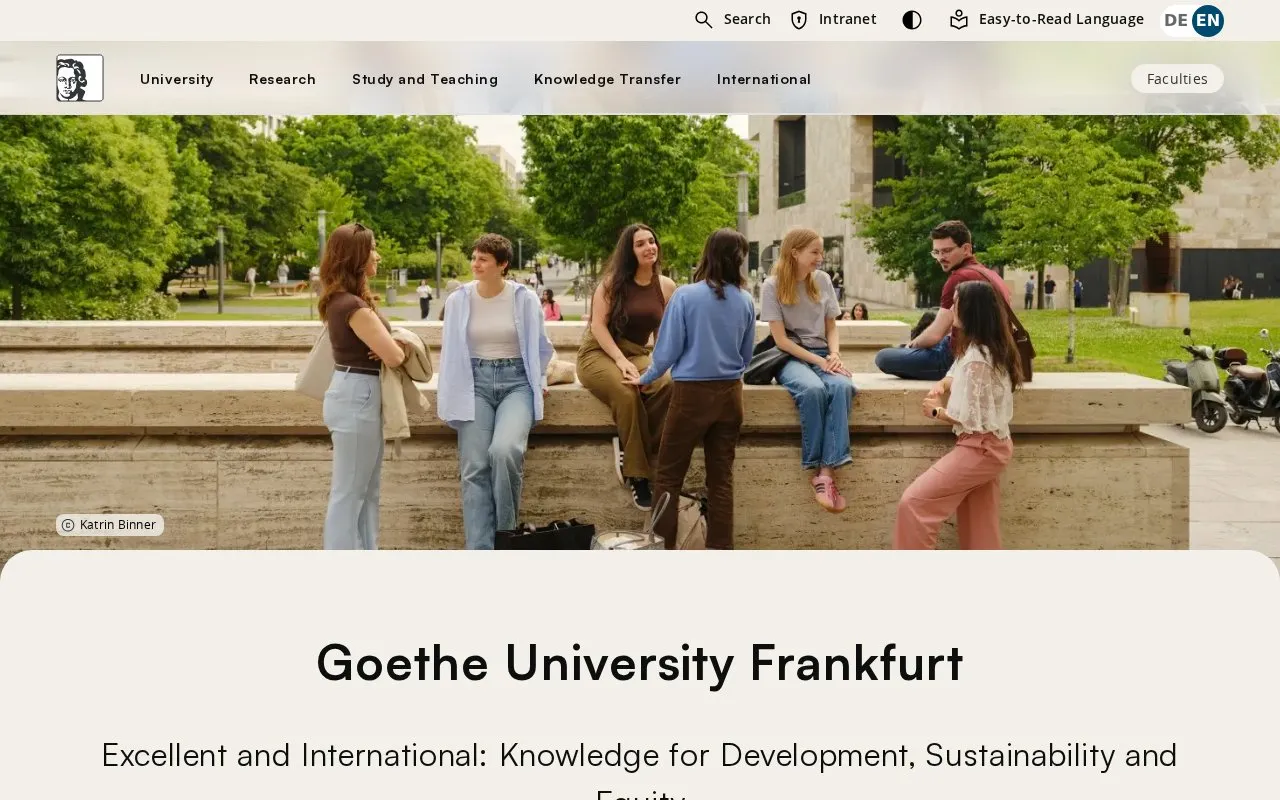Click the Easy-to-Read Language link text

tap(1061, 19)
